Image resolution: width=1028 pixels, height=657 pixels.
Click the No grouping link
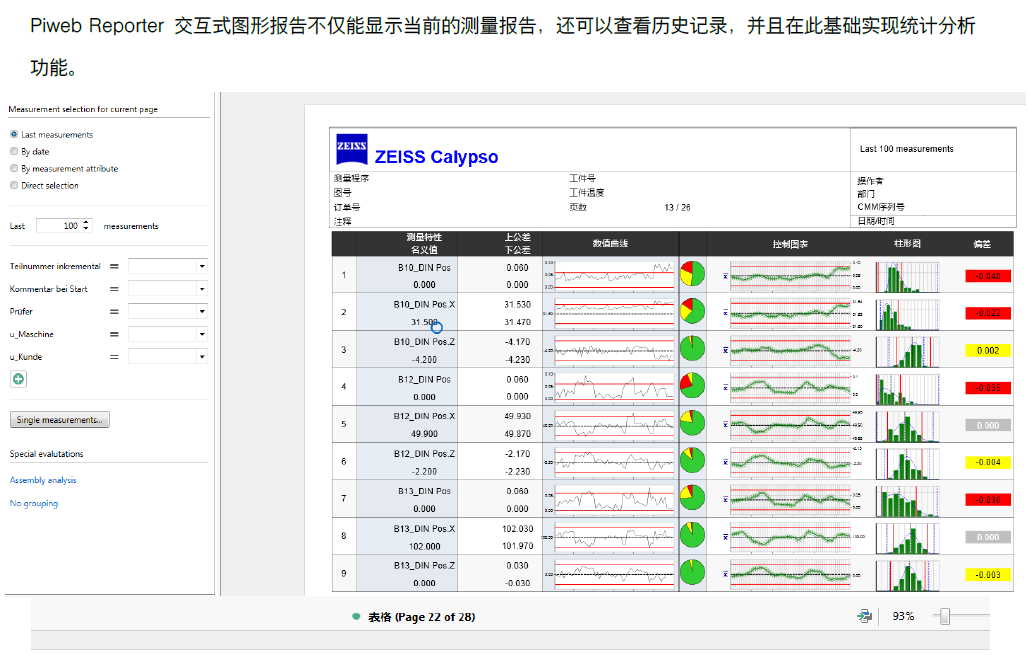click(34, 503)
